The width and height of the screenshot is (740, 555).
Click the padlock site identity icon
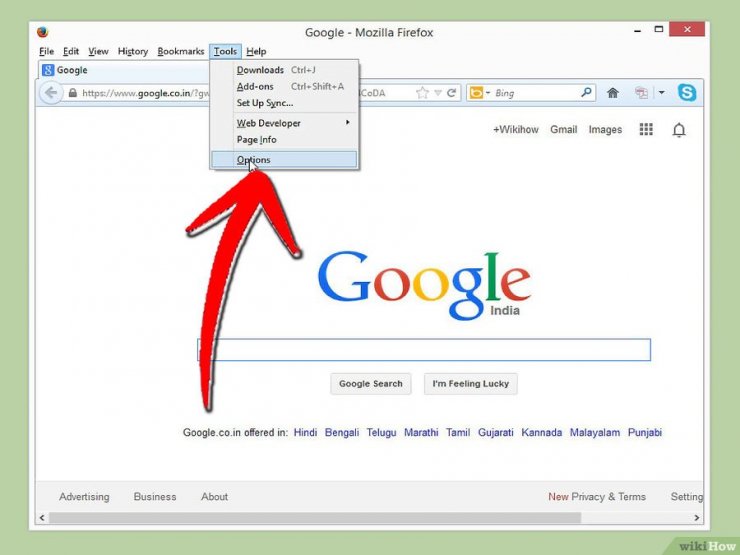pyautogui.click(x=73, y=92)
